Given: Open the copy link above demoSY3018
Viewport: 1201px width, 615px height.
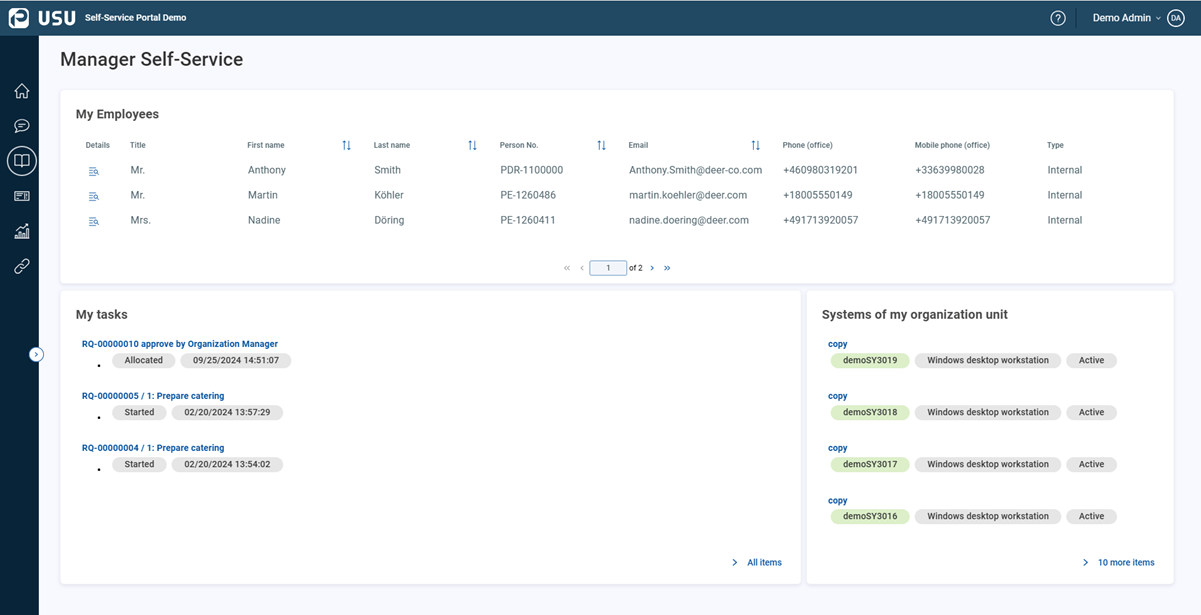Looking at the screenshot, I should tap(838, 396).
